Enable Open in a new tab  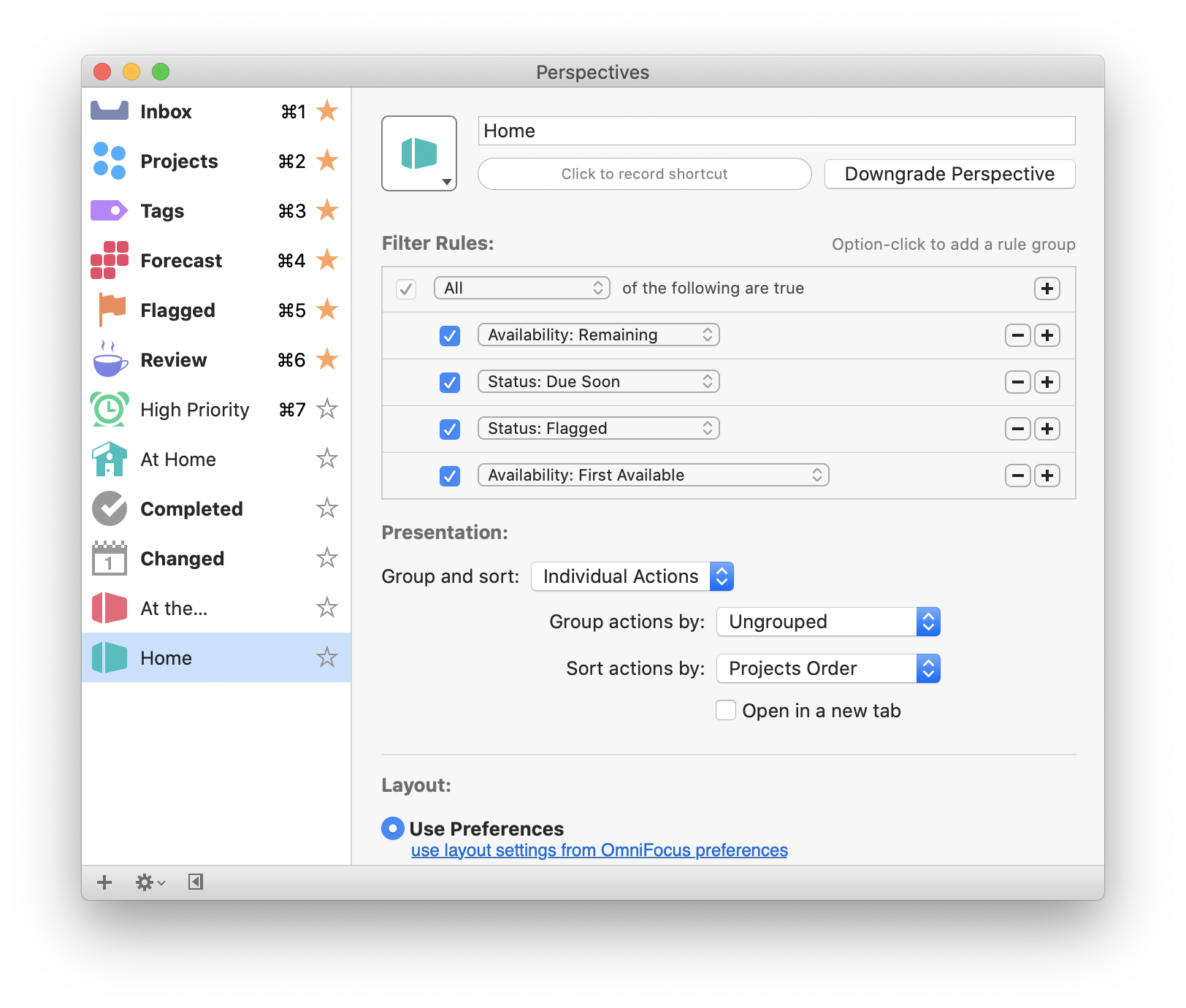726,710
